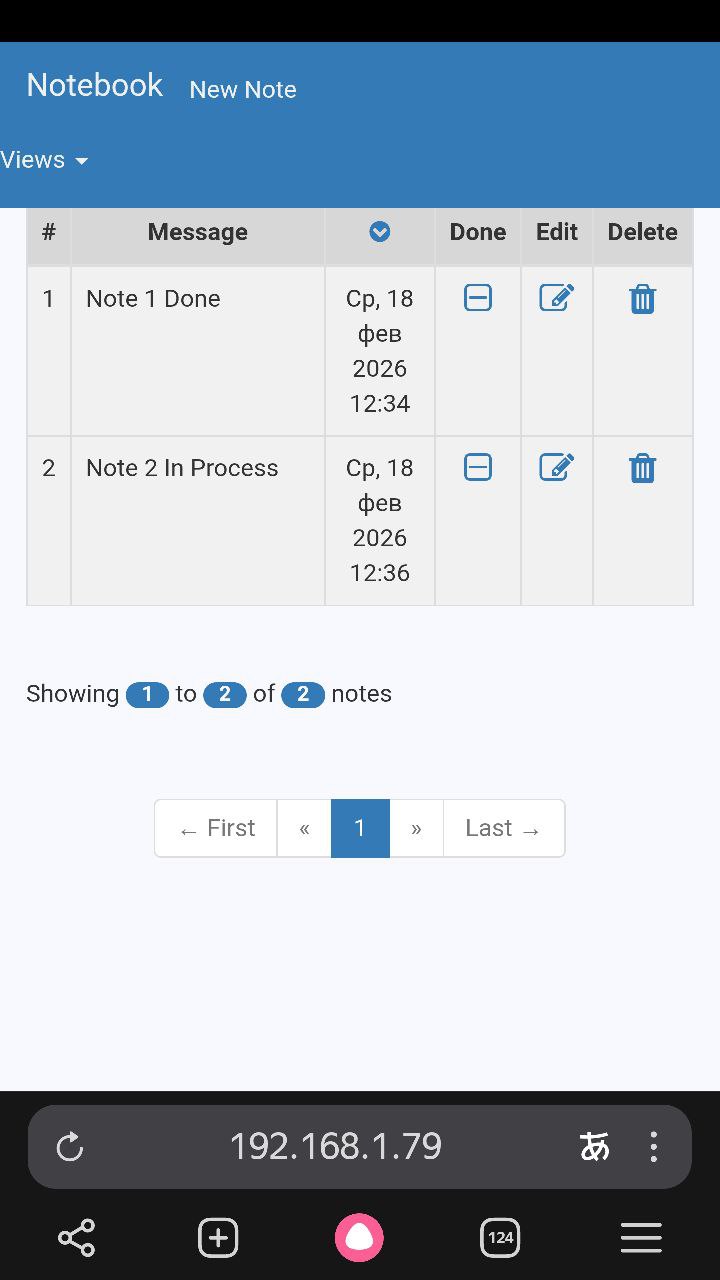Tap the pink Alice assistant button
The width and height of the screenshot is (720, 1280).
359,1238
